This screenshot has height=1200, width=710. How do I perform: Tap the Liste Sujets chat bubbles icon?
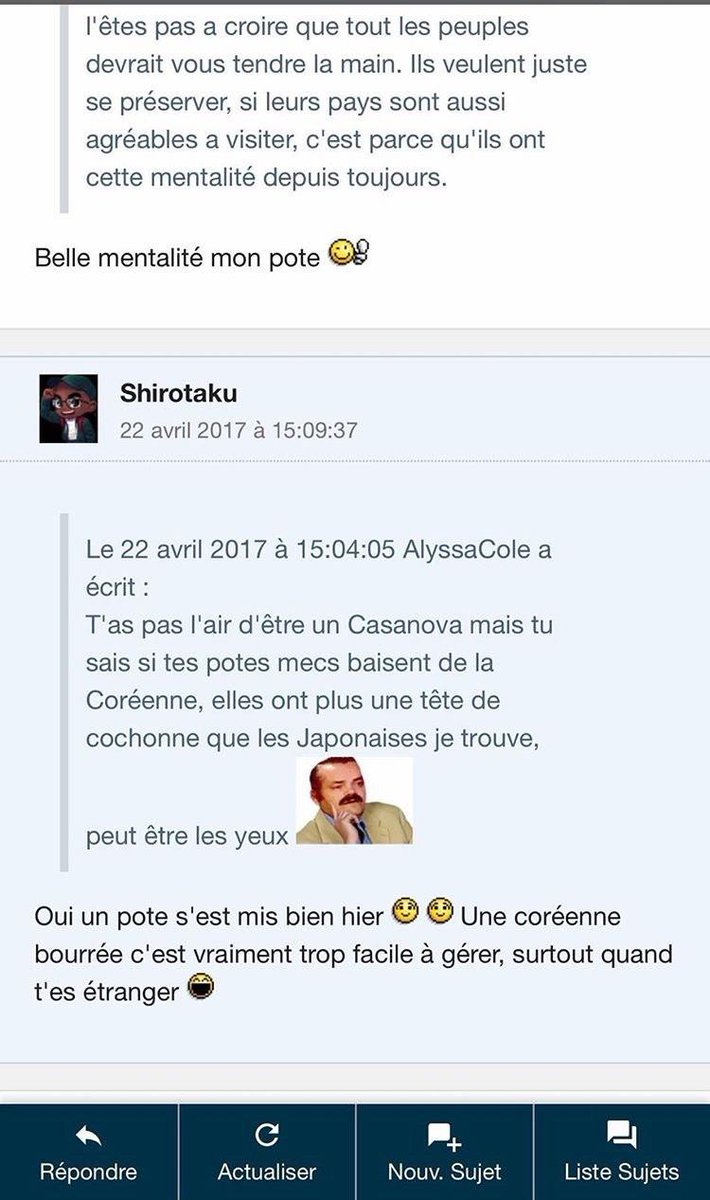(x=622, y=1135)
